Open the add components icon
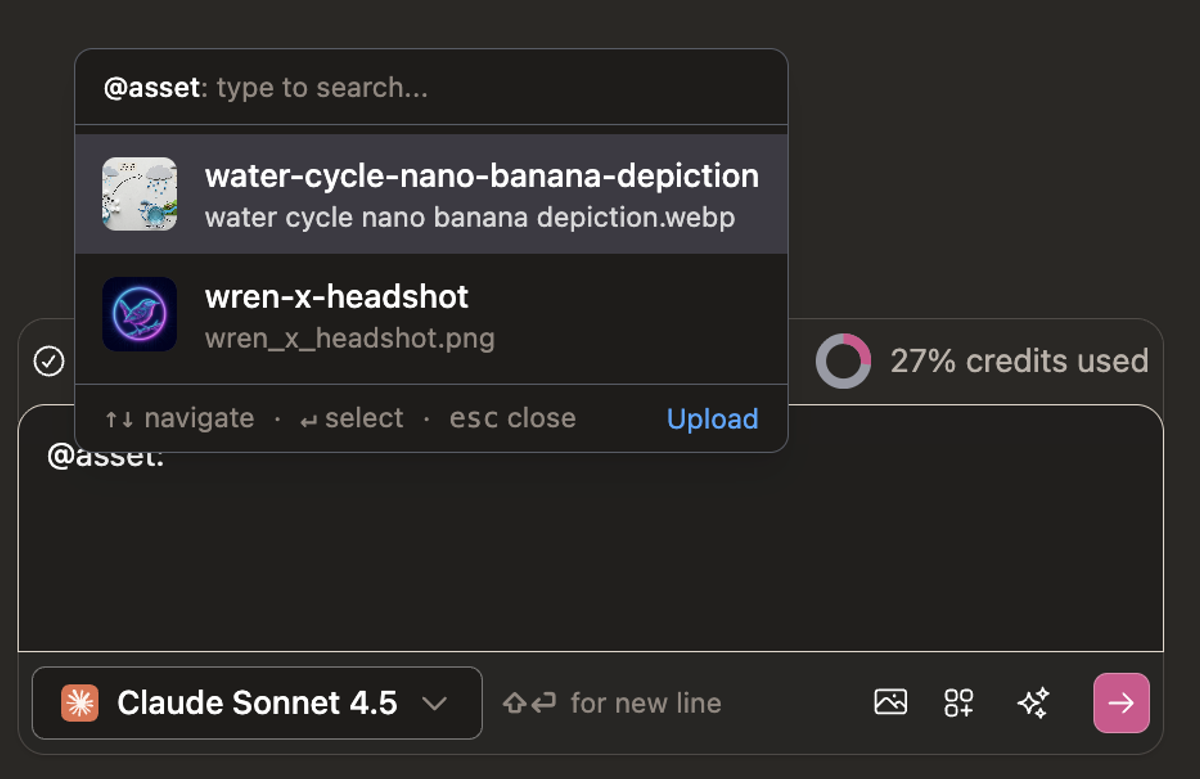Screen dimensions: 1200x779 [958, 702]
